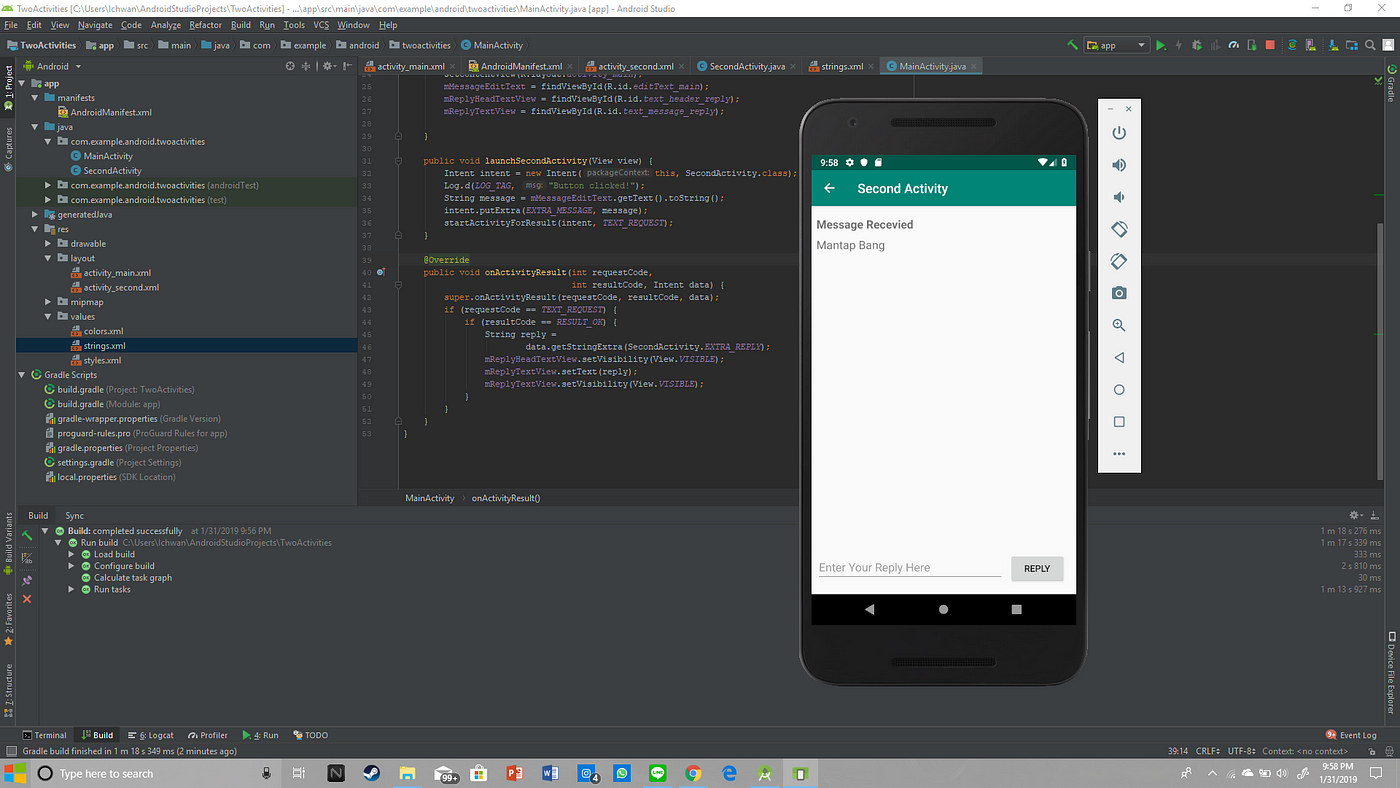Image resolution: width=1400 pixels, height=788 pixels.
Task: Sync project with Gradle files icon
Action: [x=1292, y=45]
